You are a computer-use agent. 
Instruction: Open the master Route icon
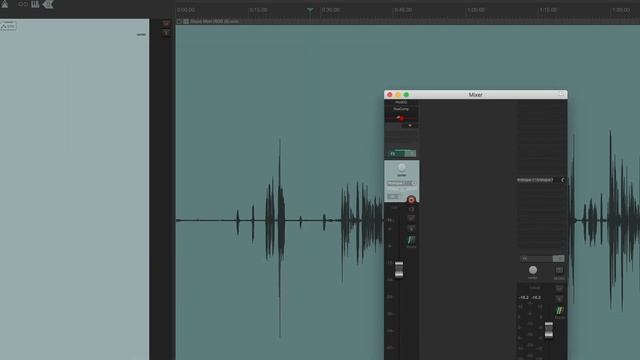pos(560,312)
